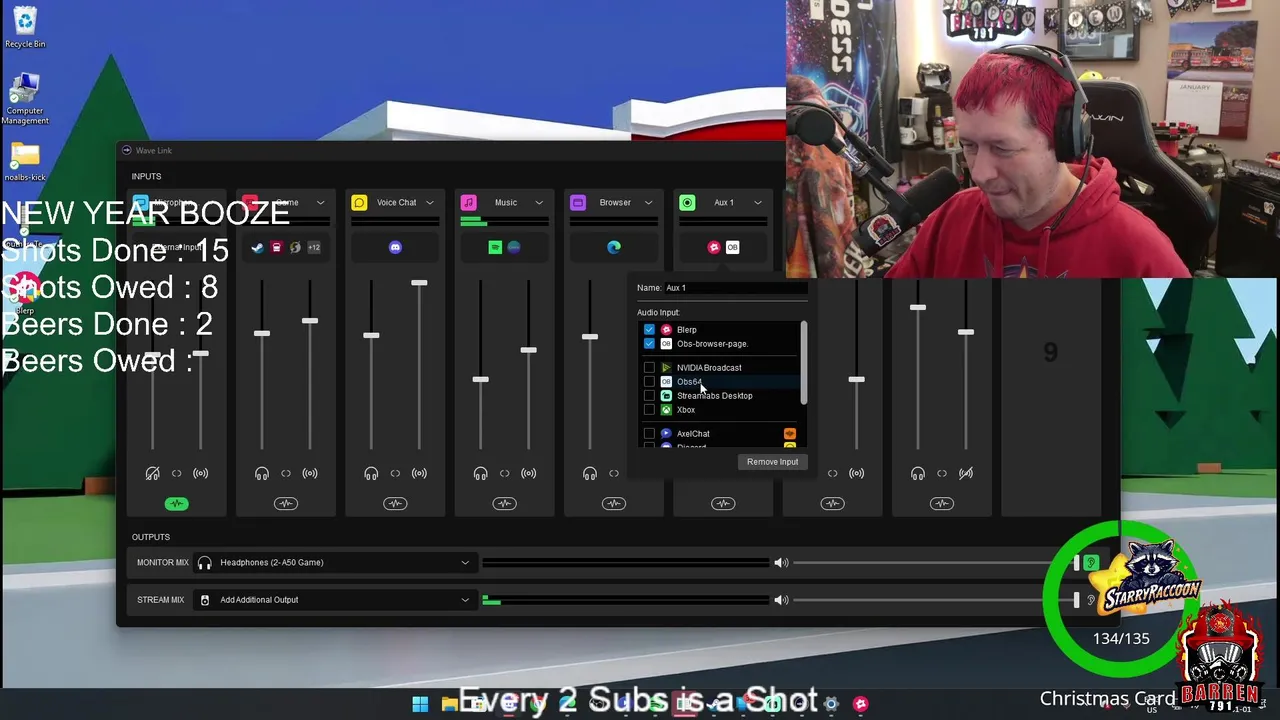
Task: Click the Steam app icon in Game channel
Action: tap(257, 247)
